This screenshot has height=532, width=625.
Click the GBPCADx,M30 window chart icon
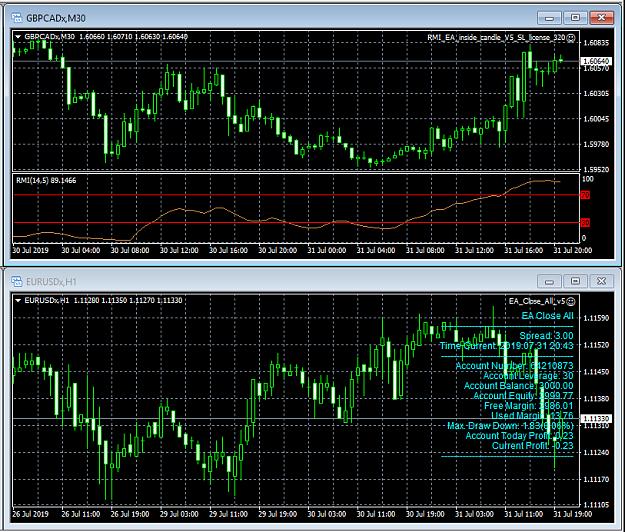[x=17, y=18]
